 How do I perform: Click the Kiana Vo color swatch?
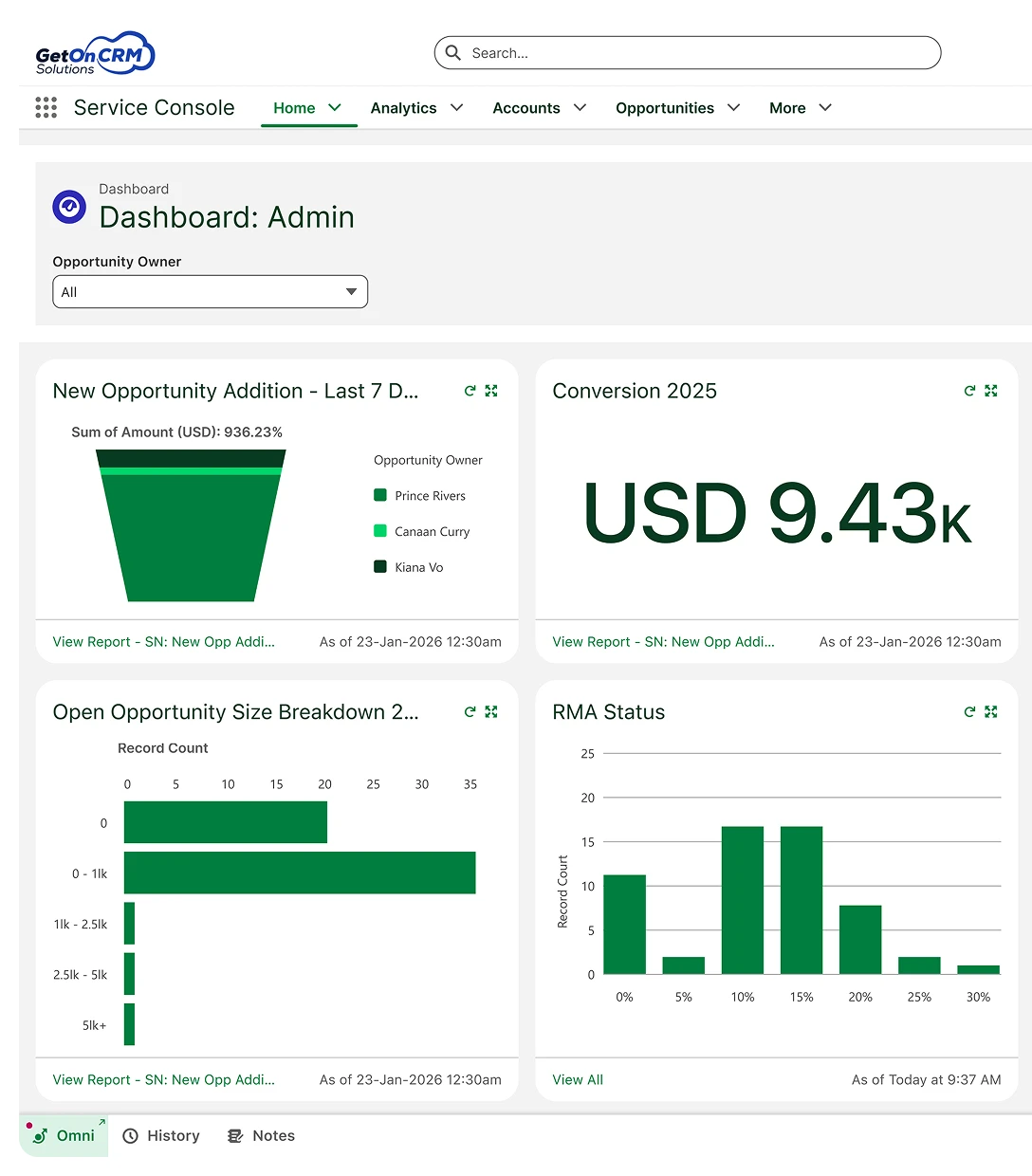coord(379,567)
